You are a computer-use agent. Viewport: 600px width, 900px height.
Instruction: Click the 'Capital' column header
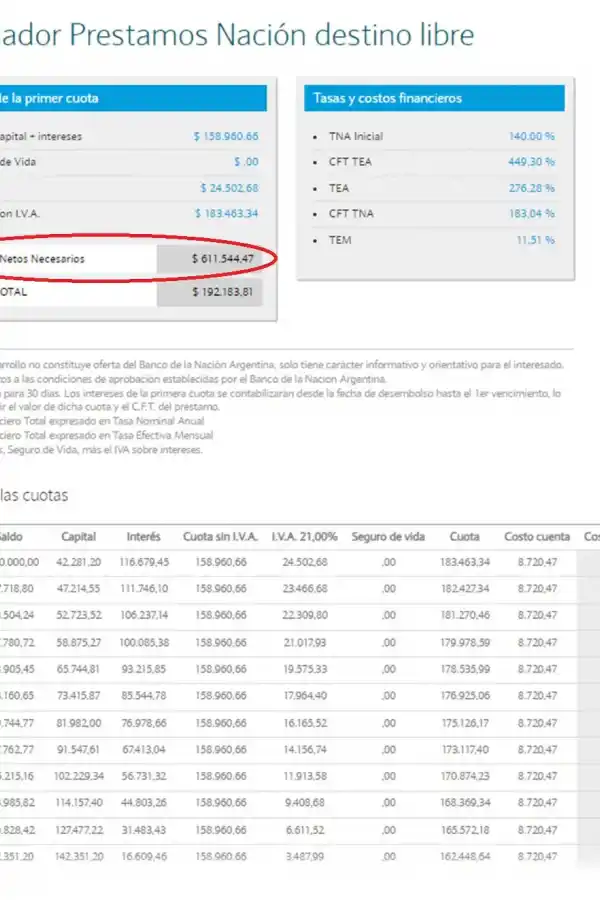79,537
